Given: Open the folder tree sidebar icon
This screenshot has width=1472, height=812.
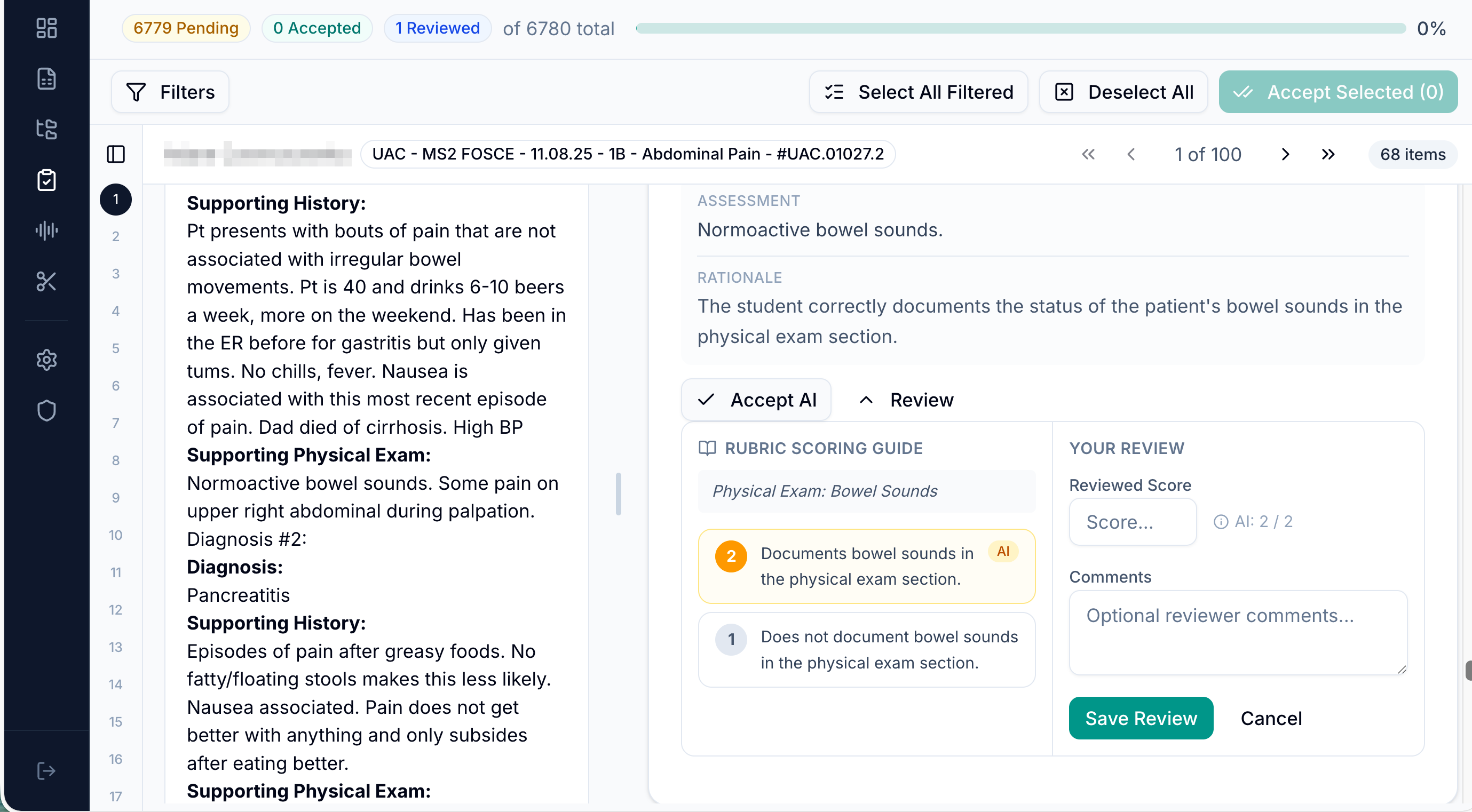Looking at the screenshot, I should [x=46, y=129].
